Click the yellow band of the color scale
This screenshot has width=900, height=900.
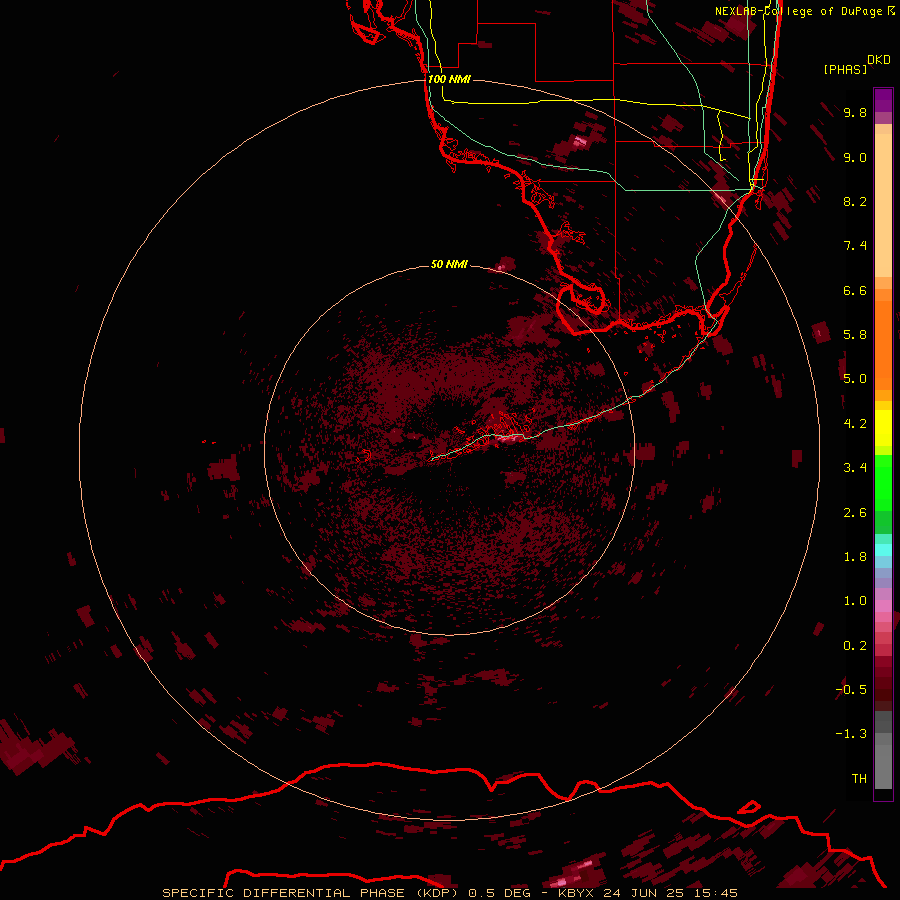point(883,428)
